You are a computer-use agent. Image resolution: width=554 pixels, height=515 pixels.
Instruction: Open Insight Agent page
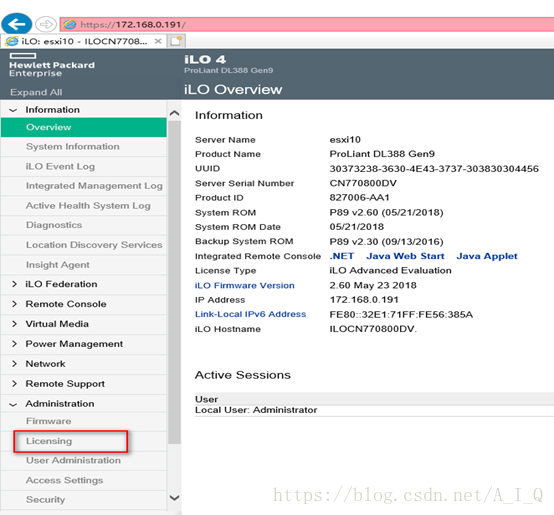coord(84,265)
